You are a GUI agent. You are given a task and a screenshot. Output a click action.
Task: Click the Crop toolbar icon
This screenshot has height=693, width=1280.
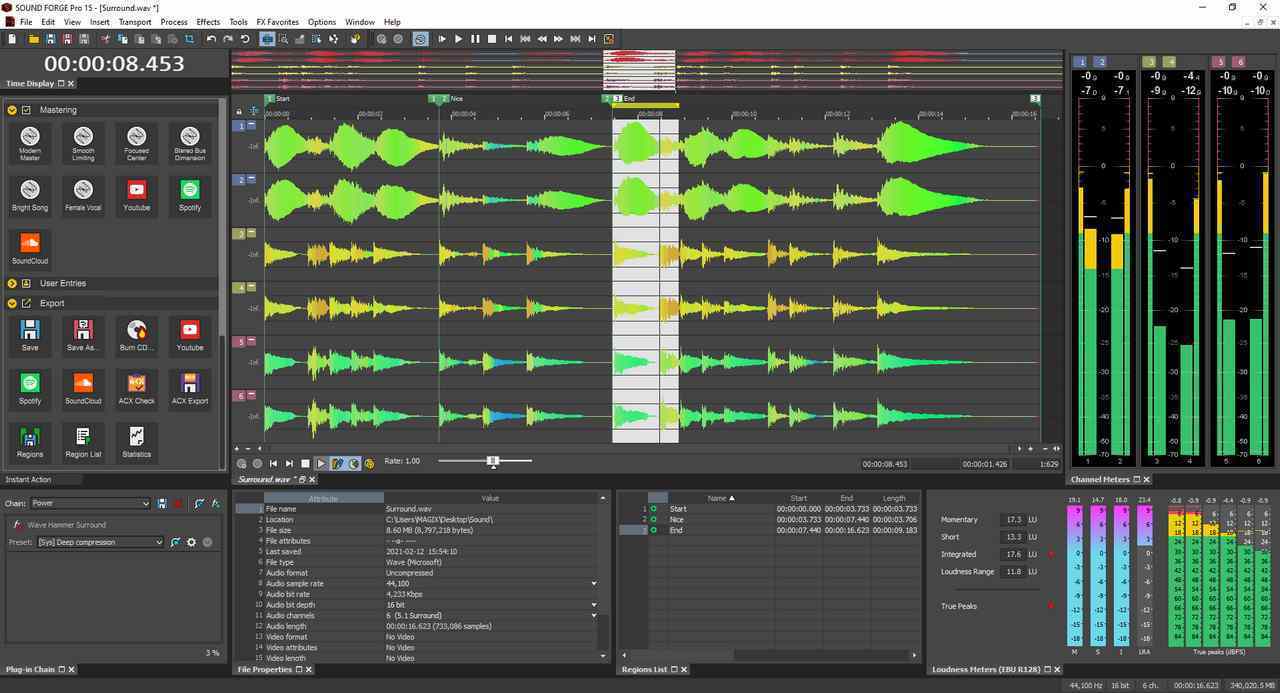[x=189, y=39]
